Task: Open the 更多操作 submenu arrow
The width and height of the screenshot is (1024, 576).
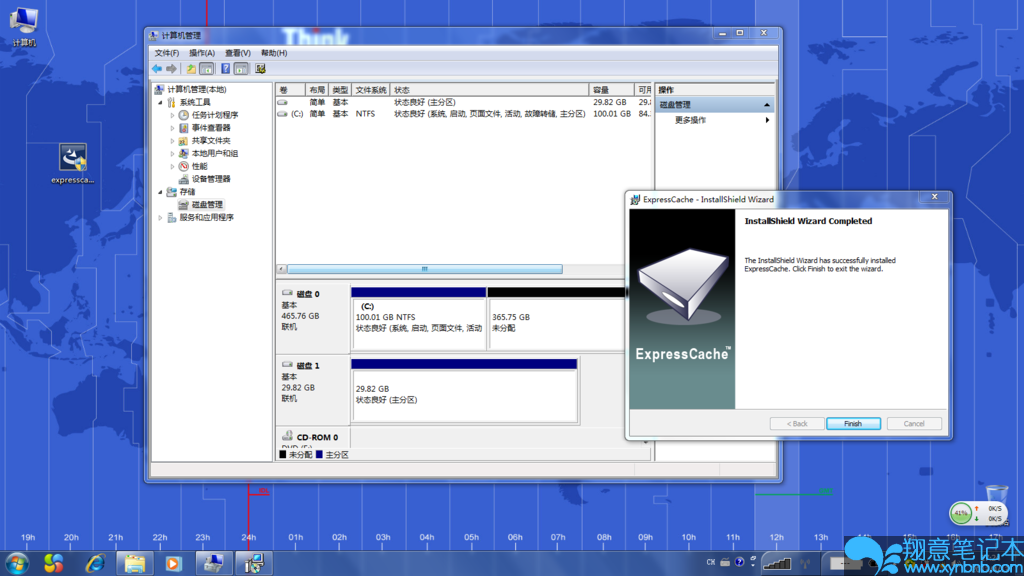Action: point(767,120)
